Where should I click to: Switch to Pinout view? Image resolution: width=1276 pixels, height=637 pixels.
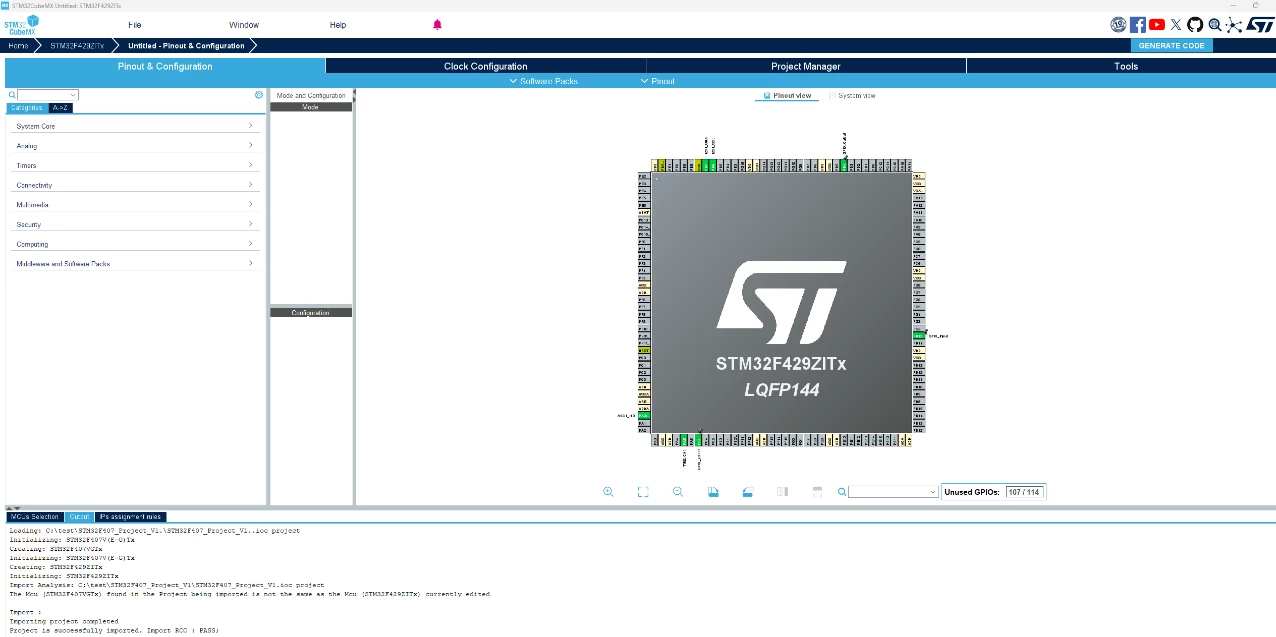tap(788, 96)
